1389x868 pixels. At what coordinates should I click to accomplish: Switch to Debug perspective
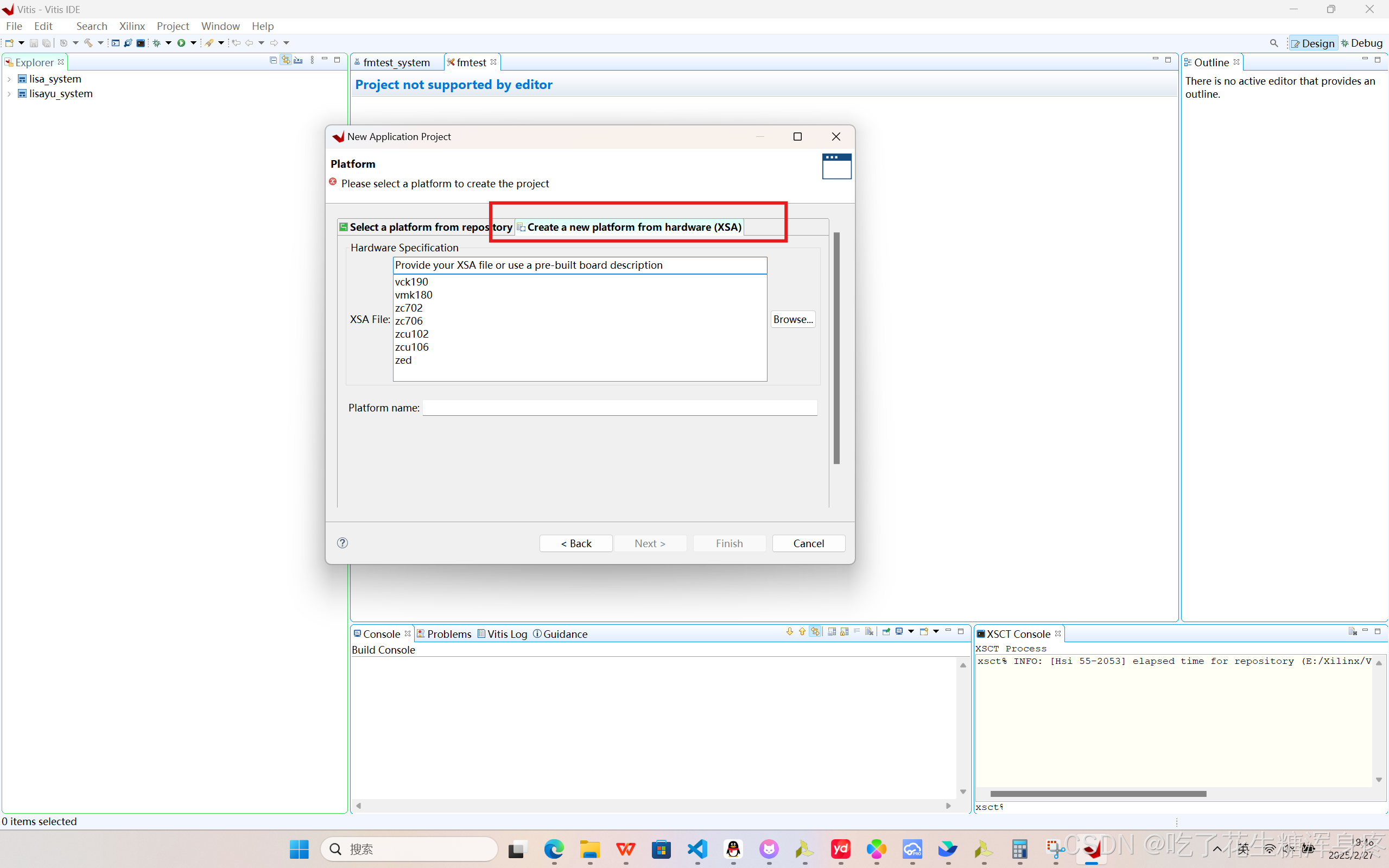[x=1362, y=43]
